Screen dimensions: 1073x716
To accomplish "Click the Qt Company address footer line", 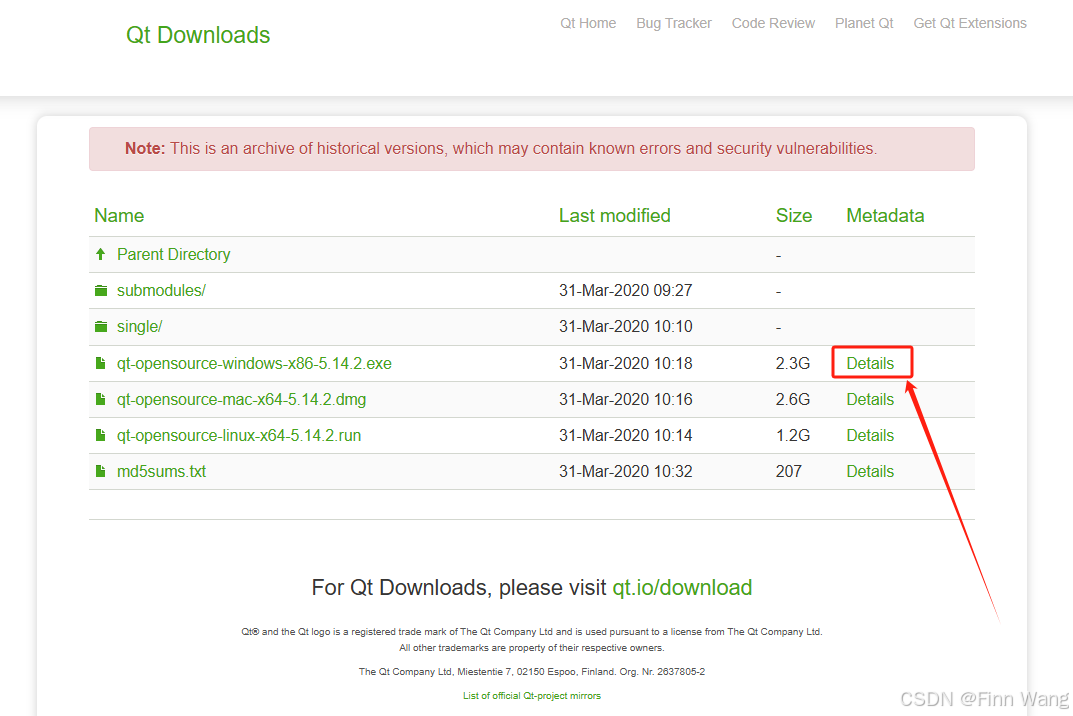I will pos(532,672).
